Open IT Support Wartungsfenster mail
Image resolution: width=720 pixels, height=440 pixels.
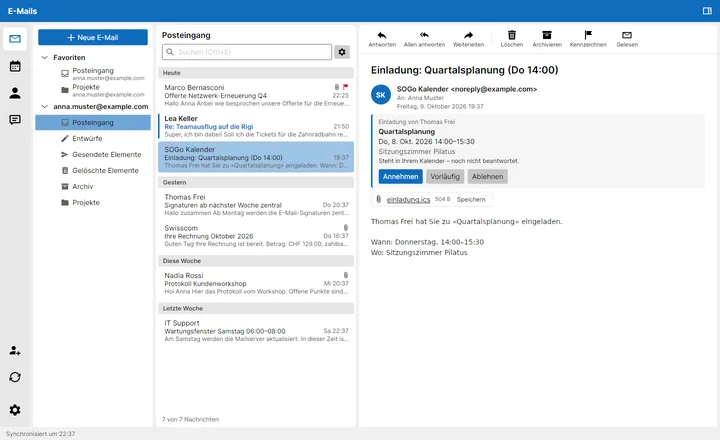(x=256, y=331)
